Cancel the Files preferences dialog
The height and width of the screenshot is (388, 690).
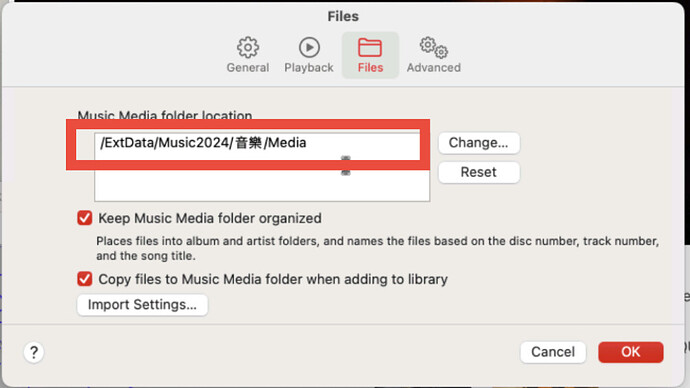point(553,352)
